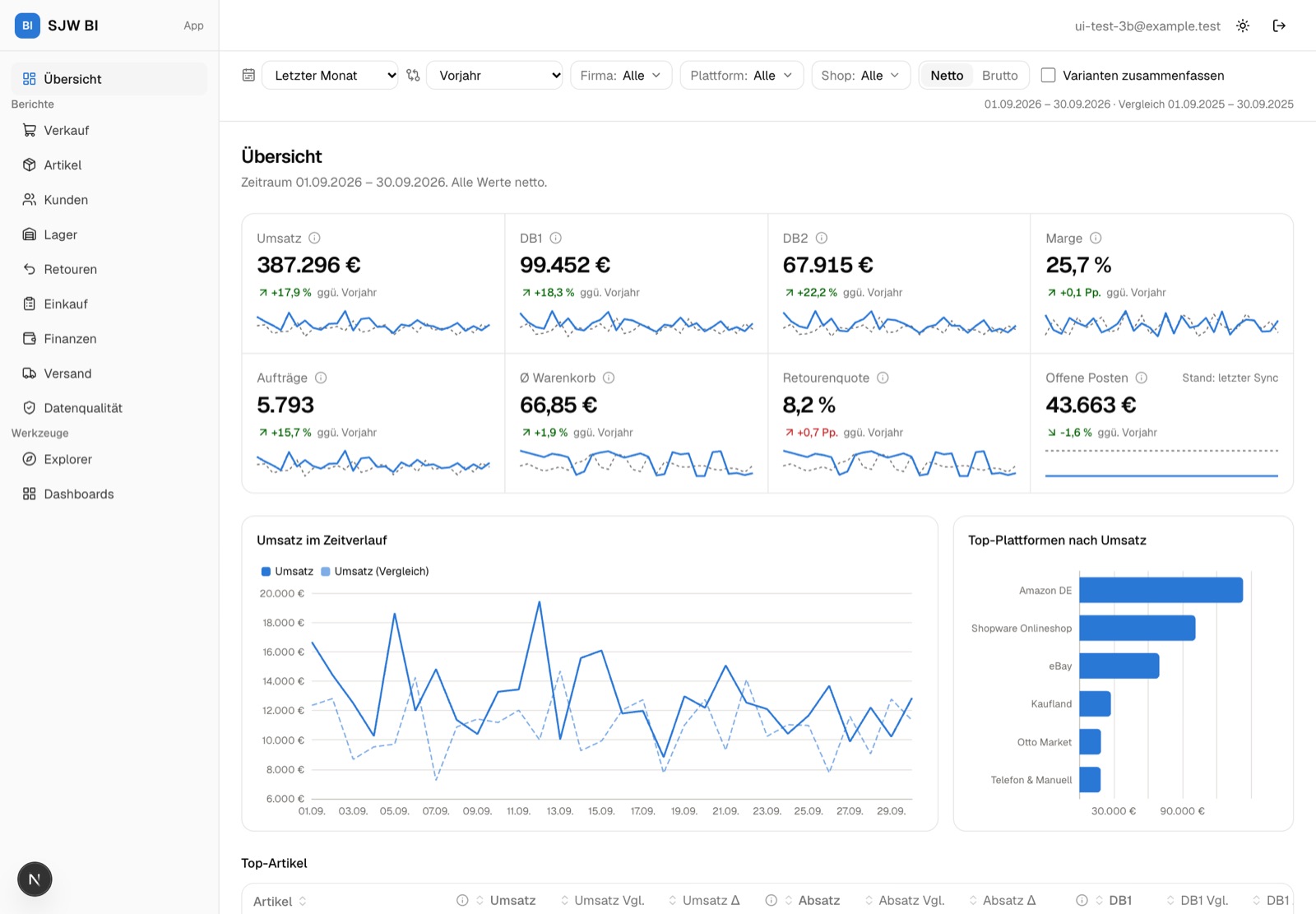Click the Amazon DE bar in chart
The image size is (1316, 914).
[1161, 590]
